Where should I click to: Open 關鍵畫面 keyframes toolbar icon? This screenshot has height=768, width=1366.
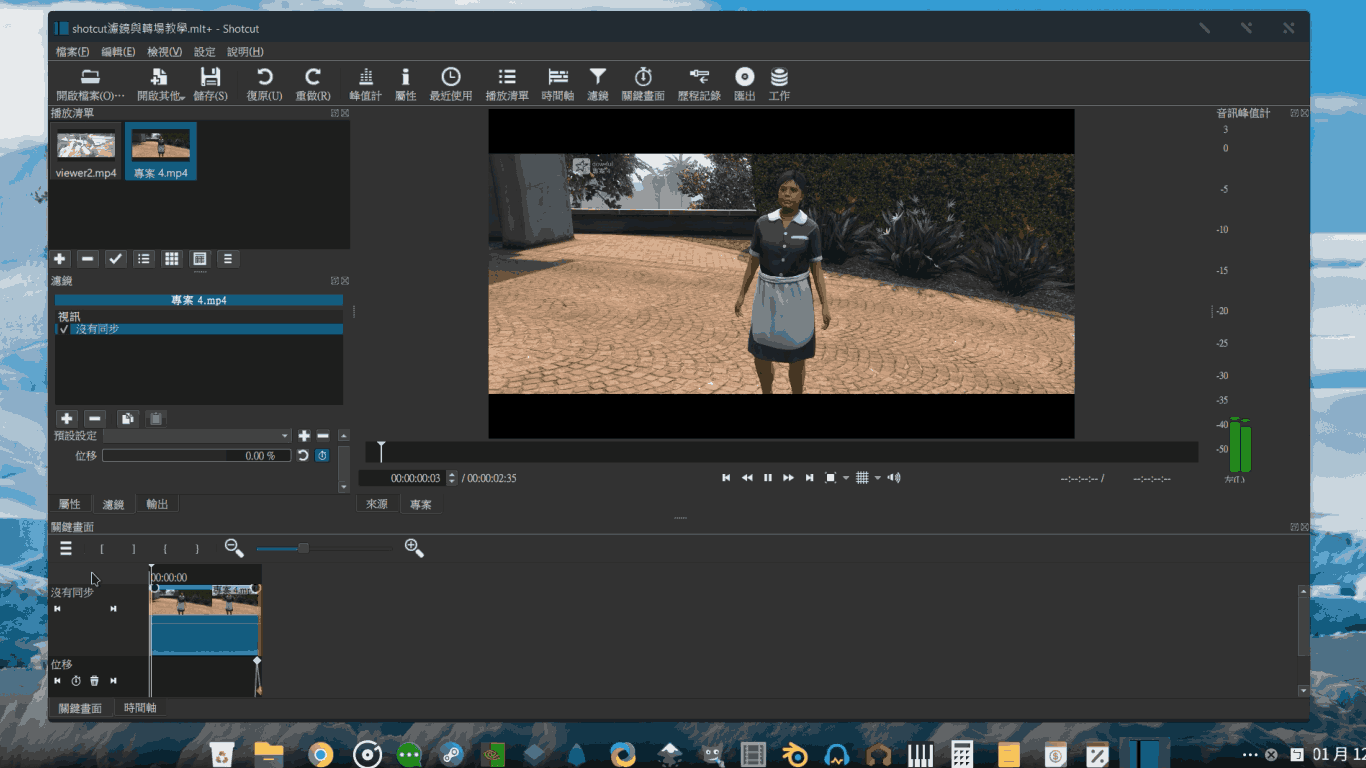pyautogui.click(x=643, y=84)
